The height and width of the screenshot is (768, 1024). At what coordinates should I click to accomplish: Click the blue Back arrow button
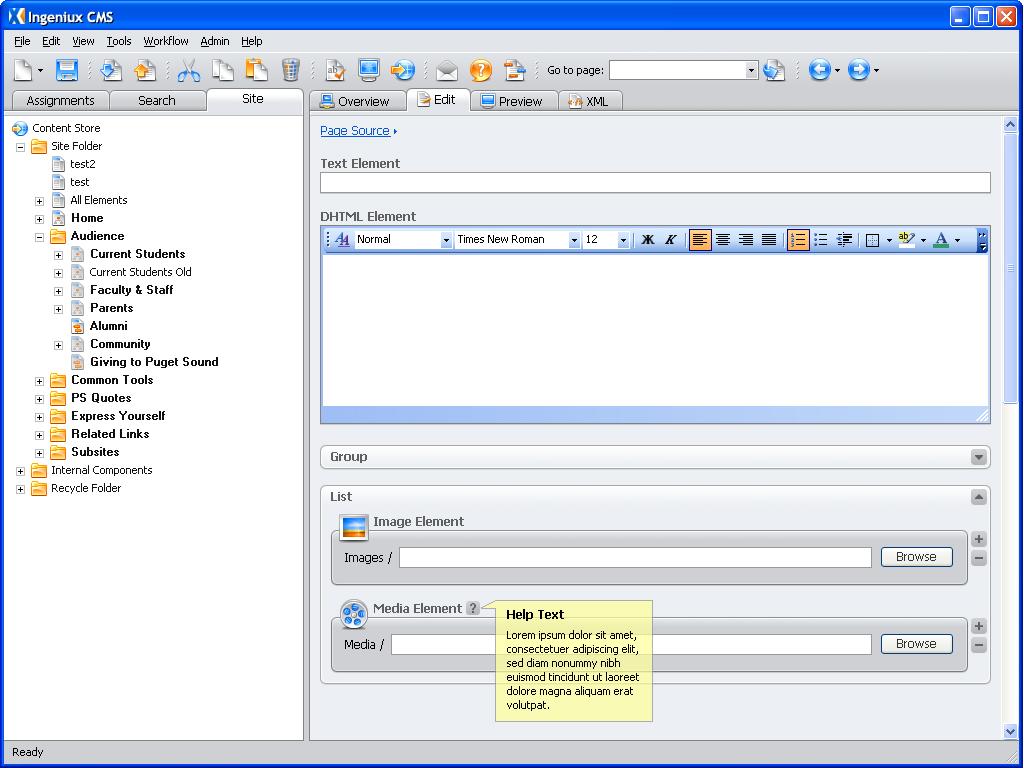pyautogui.click(x=819, y=70)
